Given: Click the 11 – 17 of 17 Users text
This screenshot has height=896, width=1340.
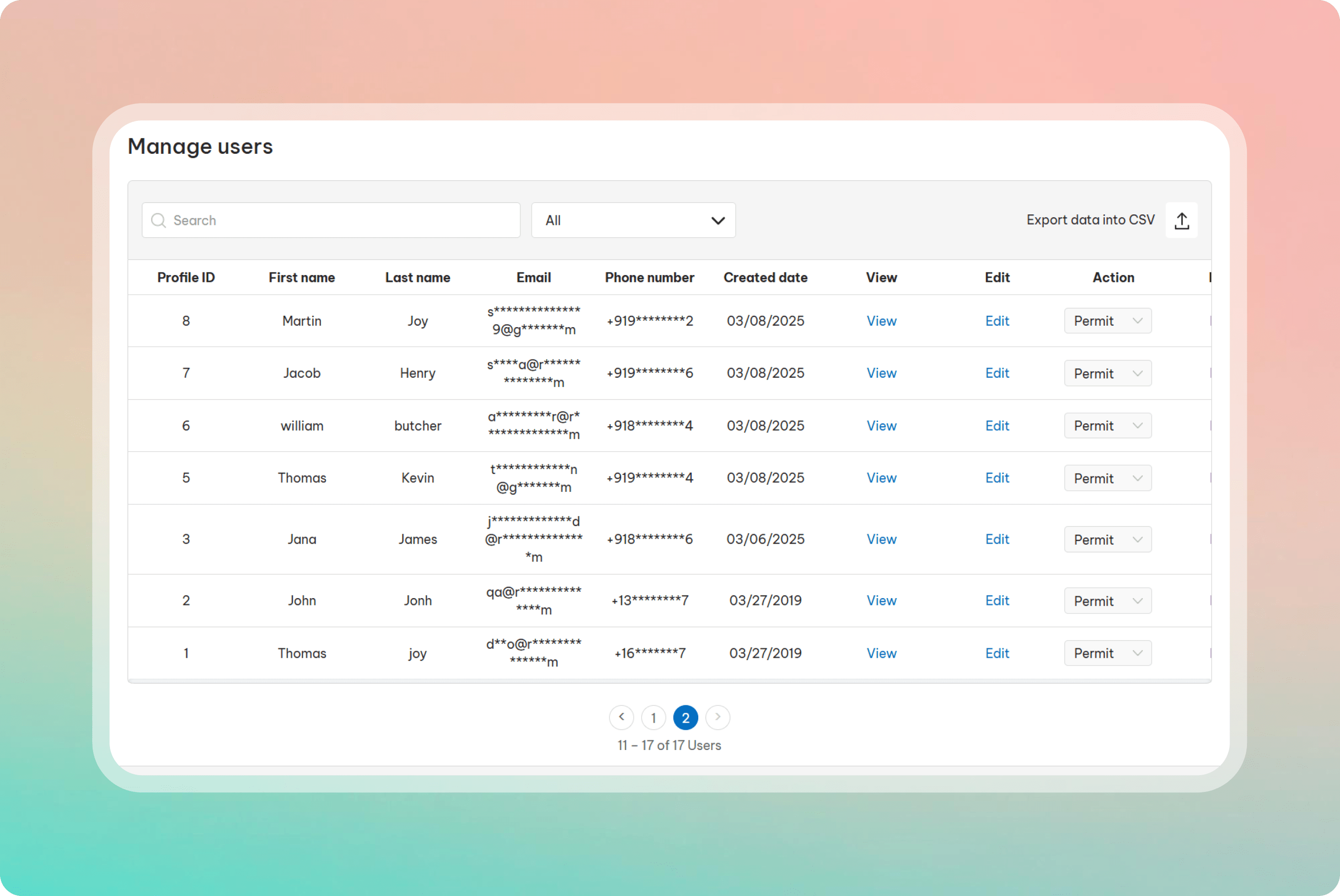Looking at the screenshot, I should pyautogui.click(x=669, y=745).
